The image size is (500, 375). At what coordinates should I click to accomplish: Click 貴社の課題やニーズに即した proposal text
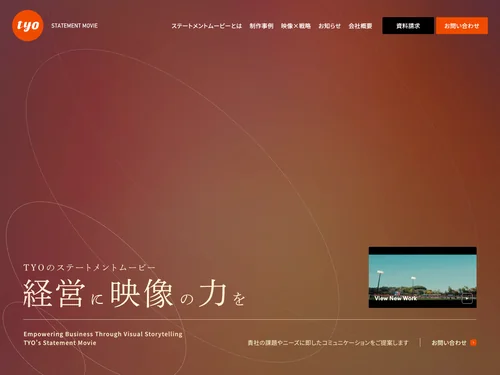pyautogui.click(x=328, y=343)
